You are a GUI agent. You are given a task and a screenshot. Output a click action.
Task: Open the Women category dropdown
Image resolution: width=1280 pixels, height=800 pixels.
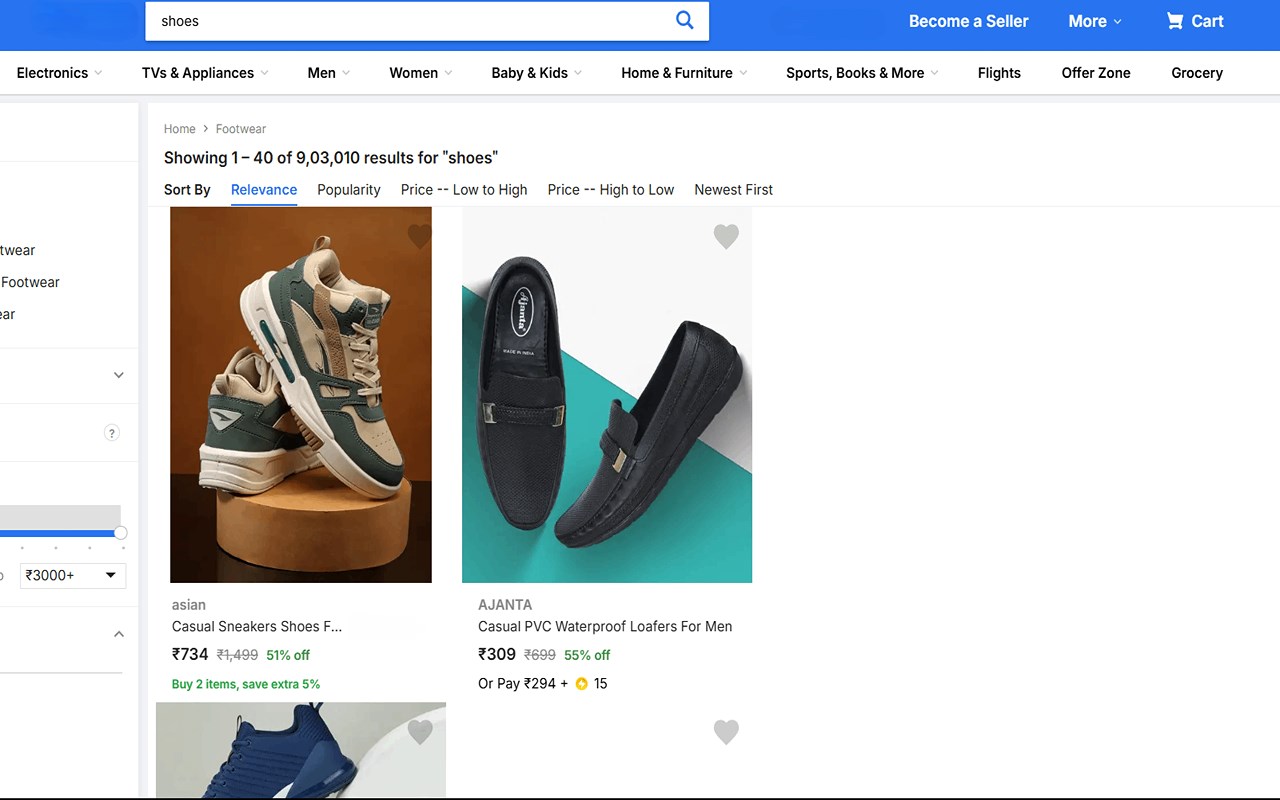421,73
